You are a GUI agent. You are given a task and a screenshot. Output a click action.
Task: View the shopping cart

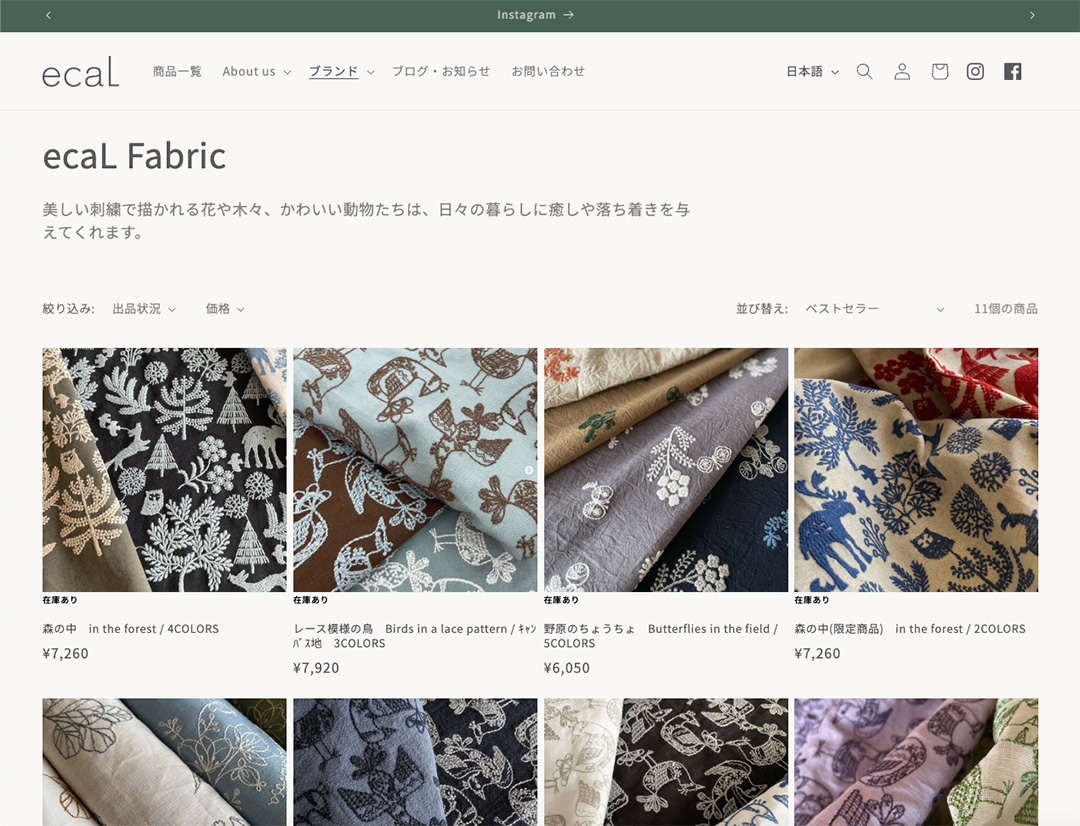tap(938, 71)
